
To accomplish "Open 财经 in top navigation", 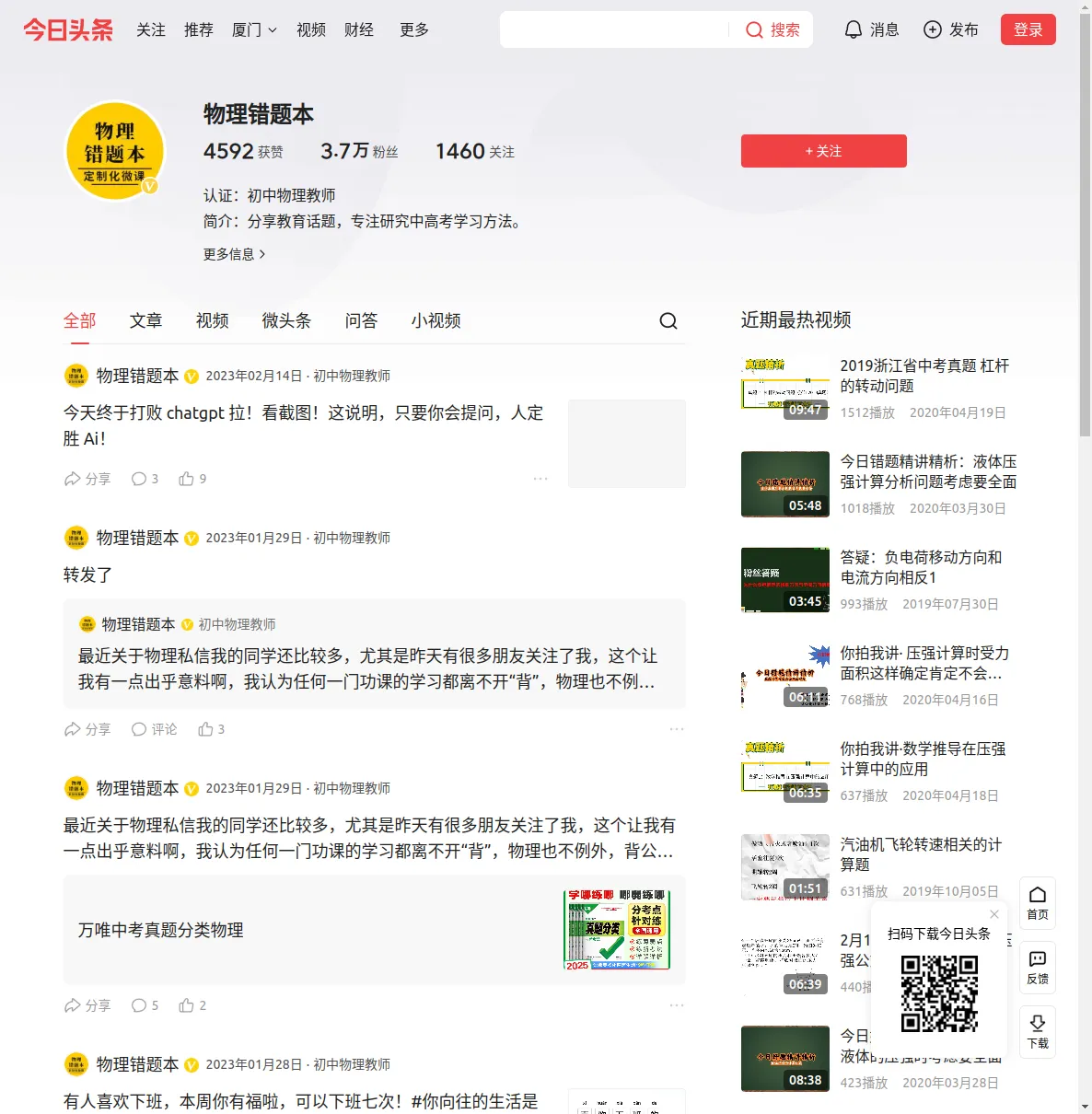I will (359, 30).
